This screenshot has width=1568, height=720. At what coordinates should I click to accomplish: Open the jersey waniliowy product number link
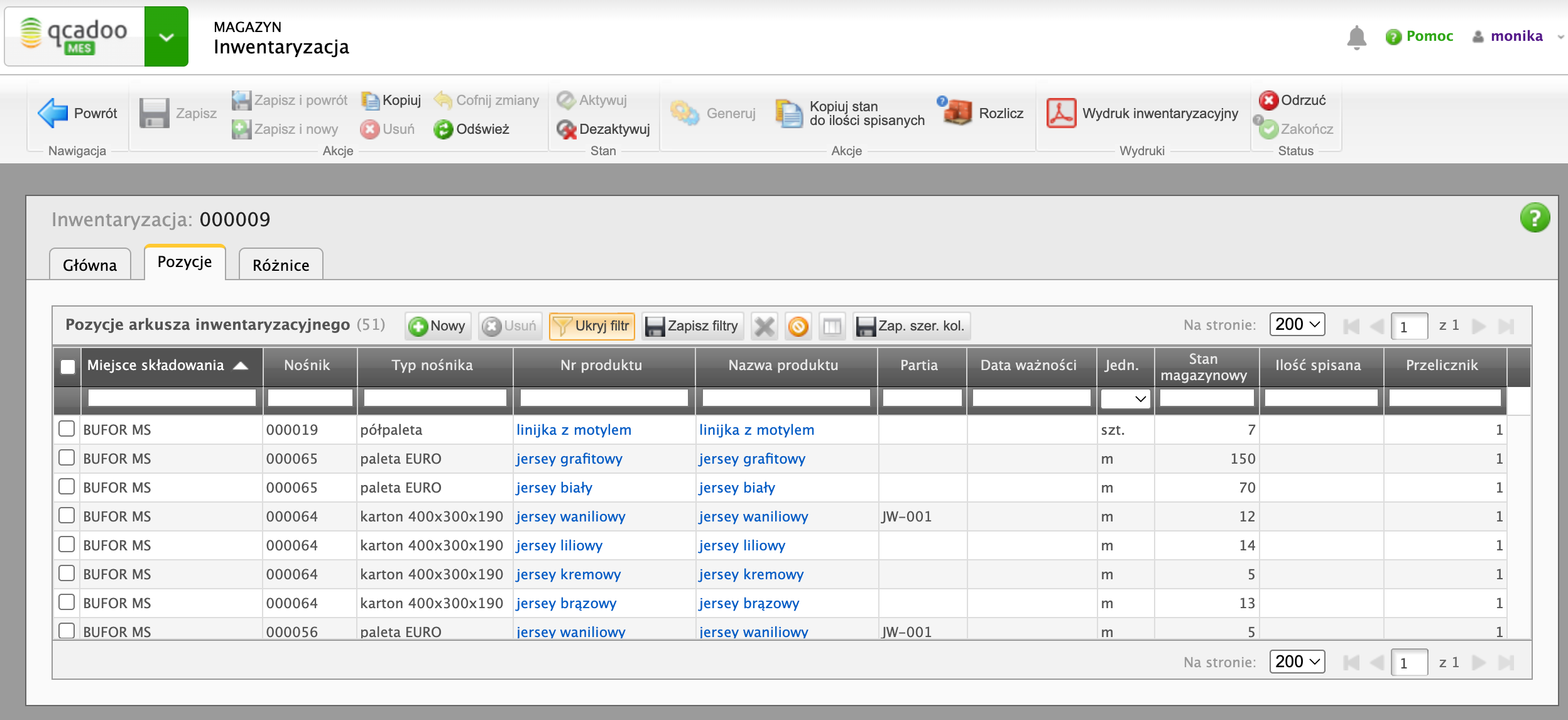point(570,516)
